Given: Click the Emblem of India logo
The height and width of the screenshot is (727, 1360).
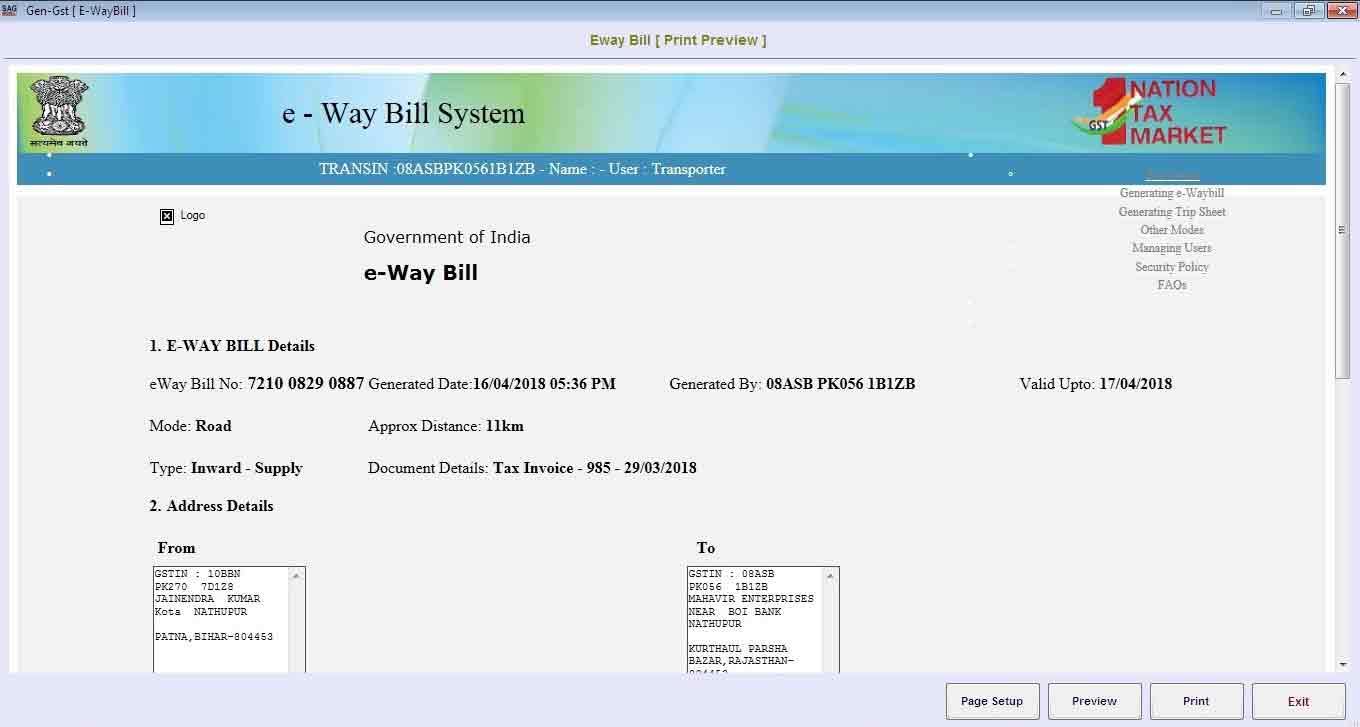Looking at the screenshot, I should (x=59, y=110).
